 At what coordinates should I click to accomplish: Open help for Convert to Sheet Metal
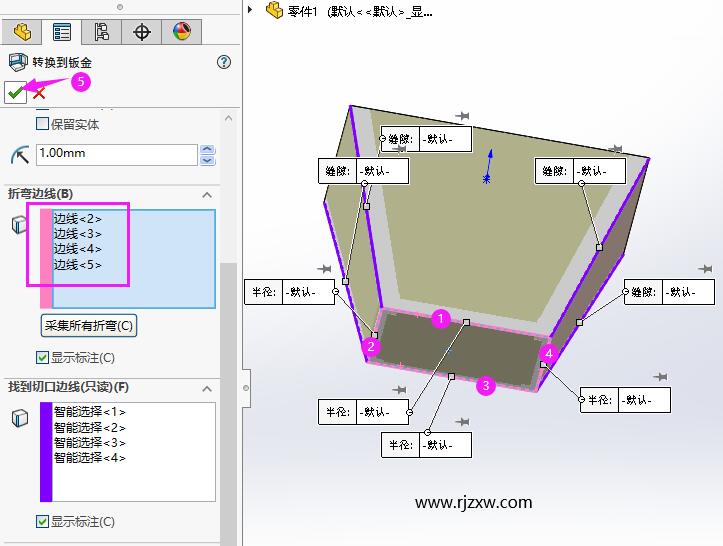pos(224,62)
